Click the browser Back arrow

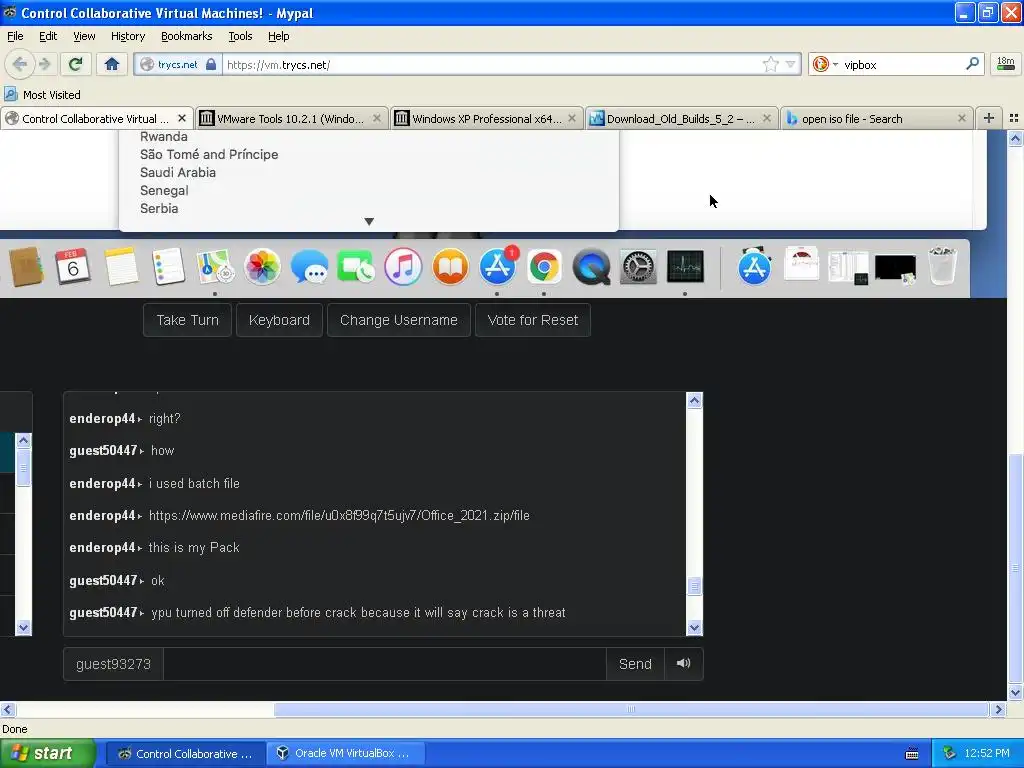click(x=20, y=64)
